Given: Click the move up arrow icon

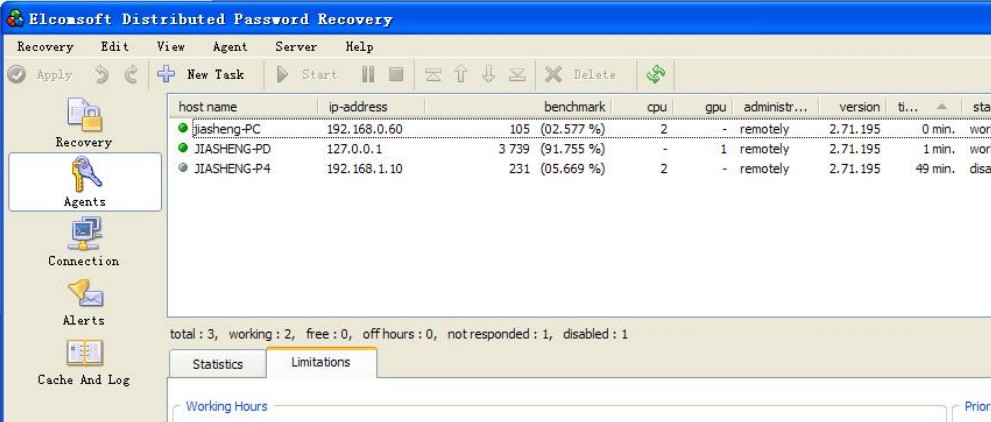Looking at the screenshot, I should pyautogui.click(x=461, y=75).
